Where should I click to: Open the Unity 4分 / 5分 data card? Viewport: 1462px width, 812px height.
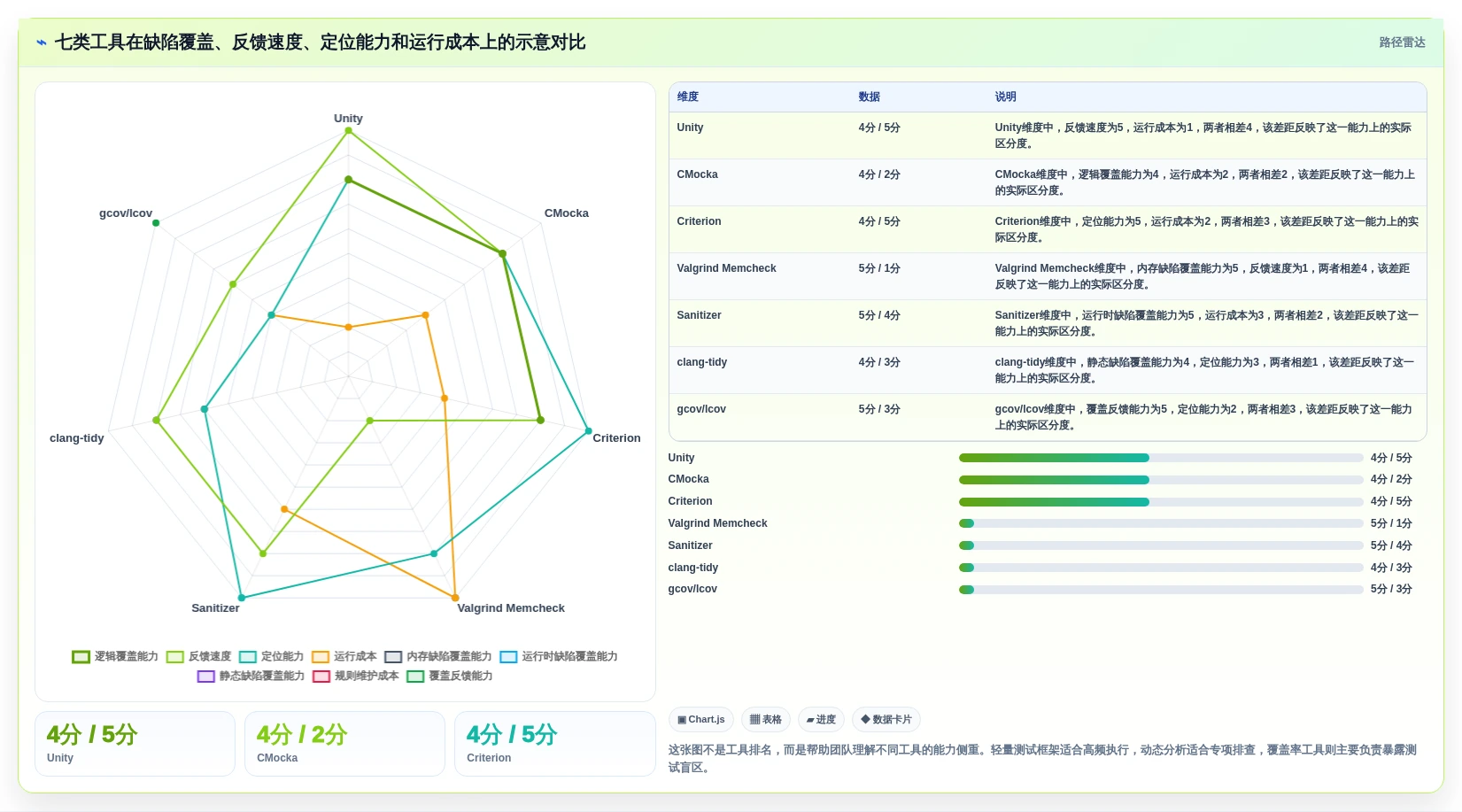point(135,744)
